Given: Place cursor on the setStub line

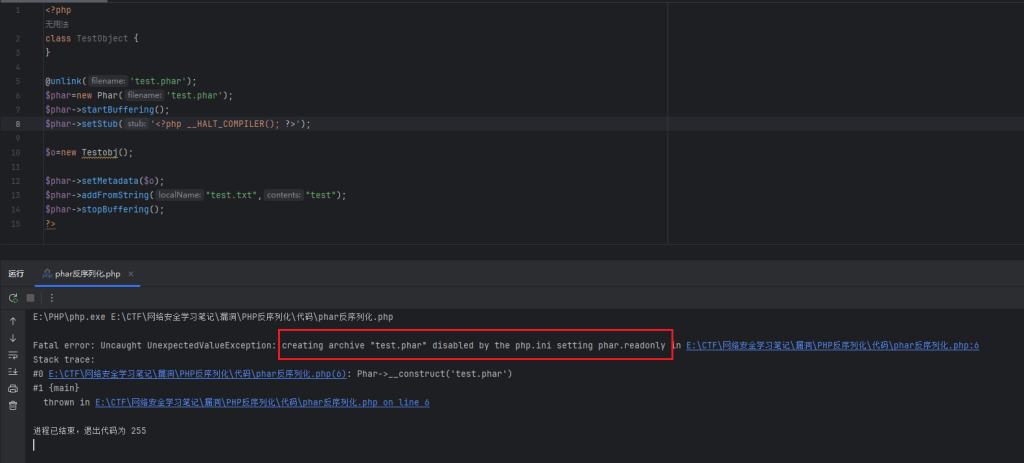Looking at the screenshot, I should click(200, 124).
